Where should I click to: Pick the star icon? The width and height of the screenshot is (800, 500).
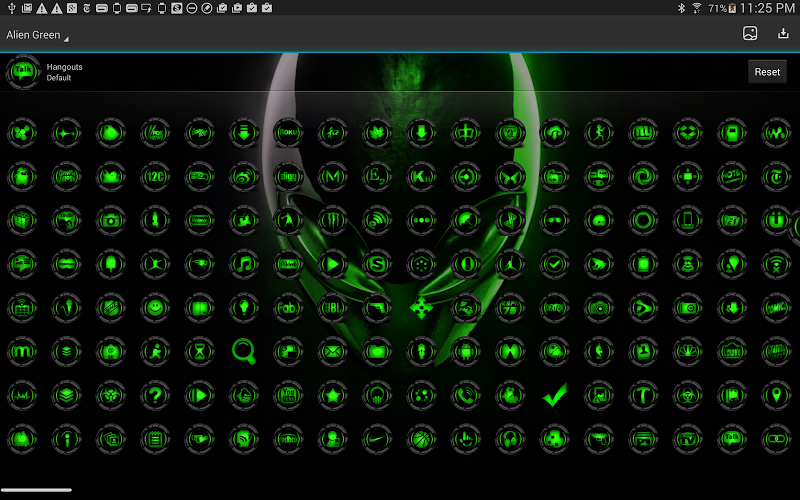(x=333, y=395)
